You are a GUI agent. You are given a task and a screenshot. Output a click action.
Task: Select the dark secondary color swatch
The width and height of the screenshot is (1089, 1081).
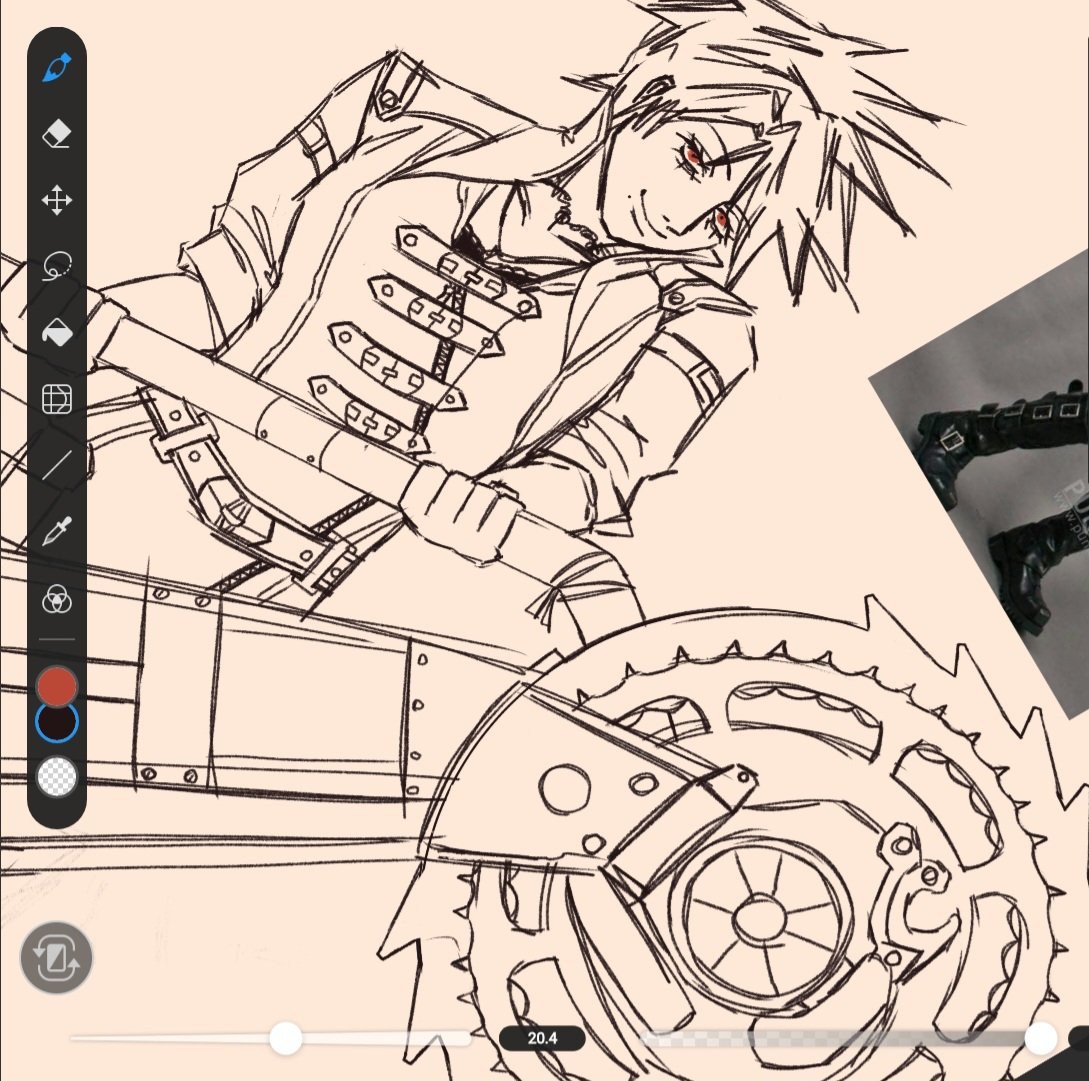coord(57,723)
